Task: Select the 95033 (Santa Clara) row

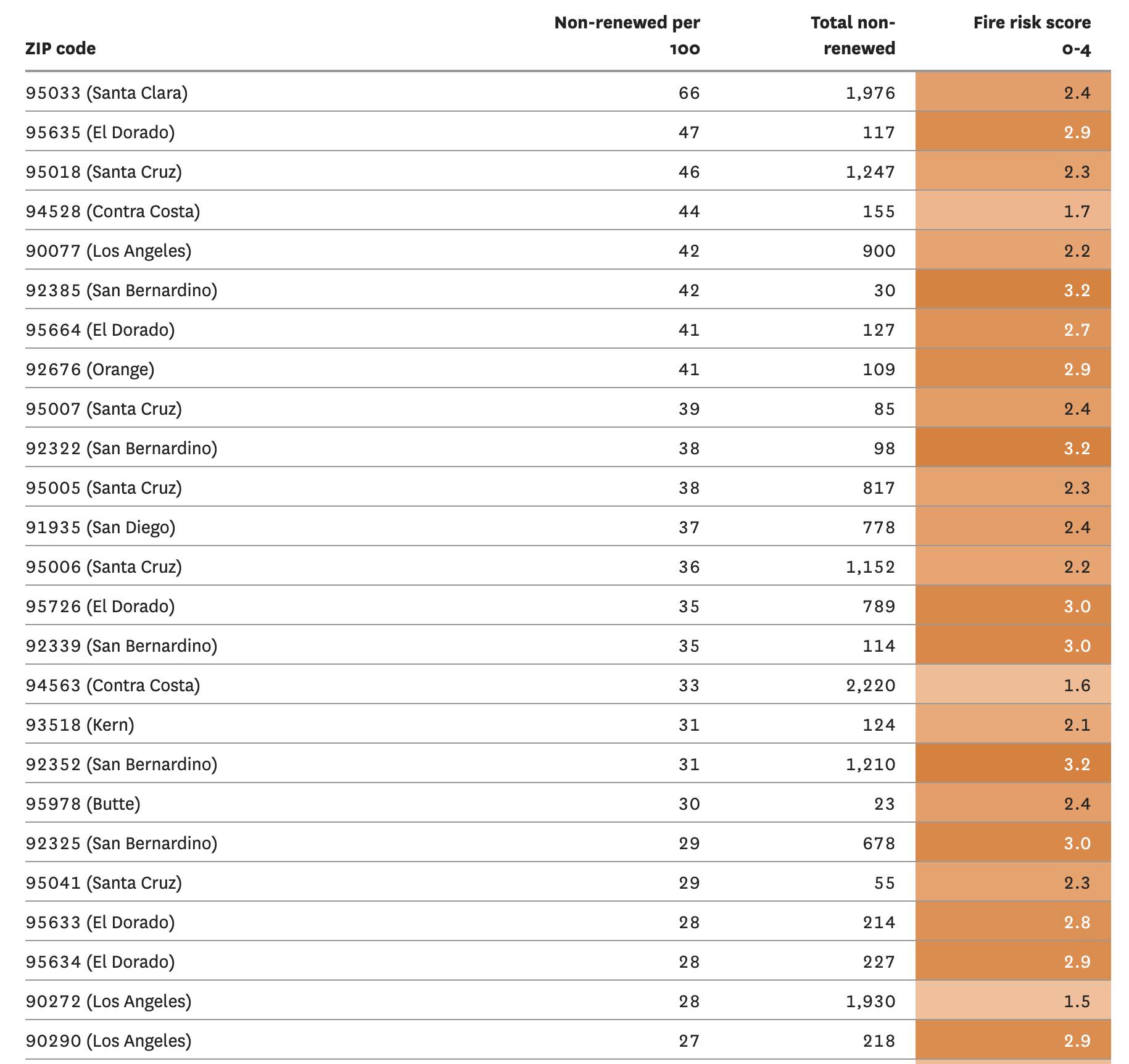Action: (x=568, y=92)
